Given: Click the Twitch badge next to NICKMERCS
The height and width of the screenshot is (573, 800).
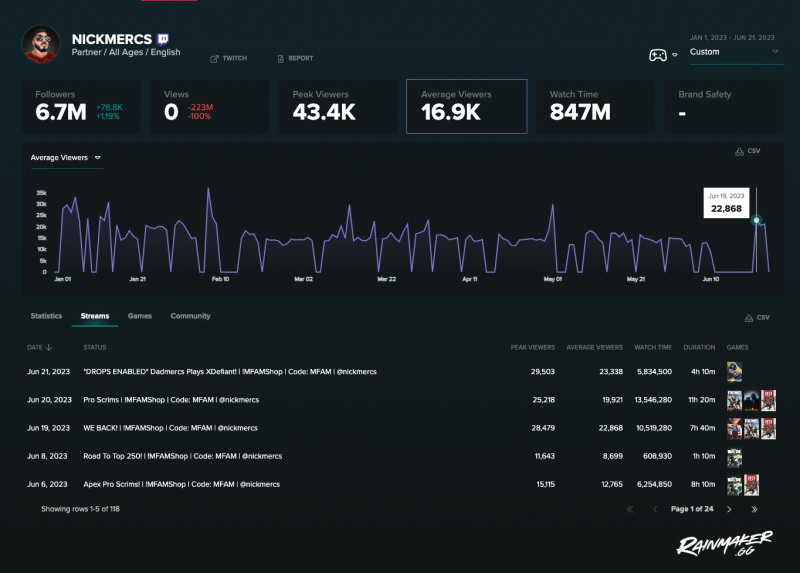Looking at the screenshot, I should (x=163, y=39).
